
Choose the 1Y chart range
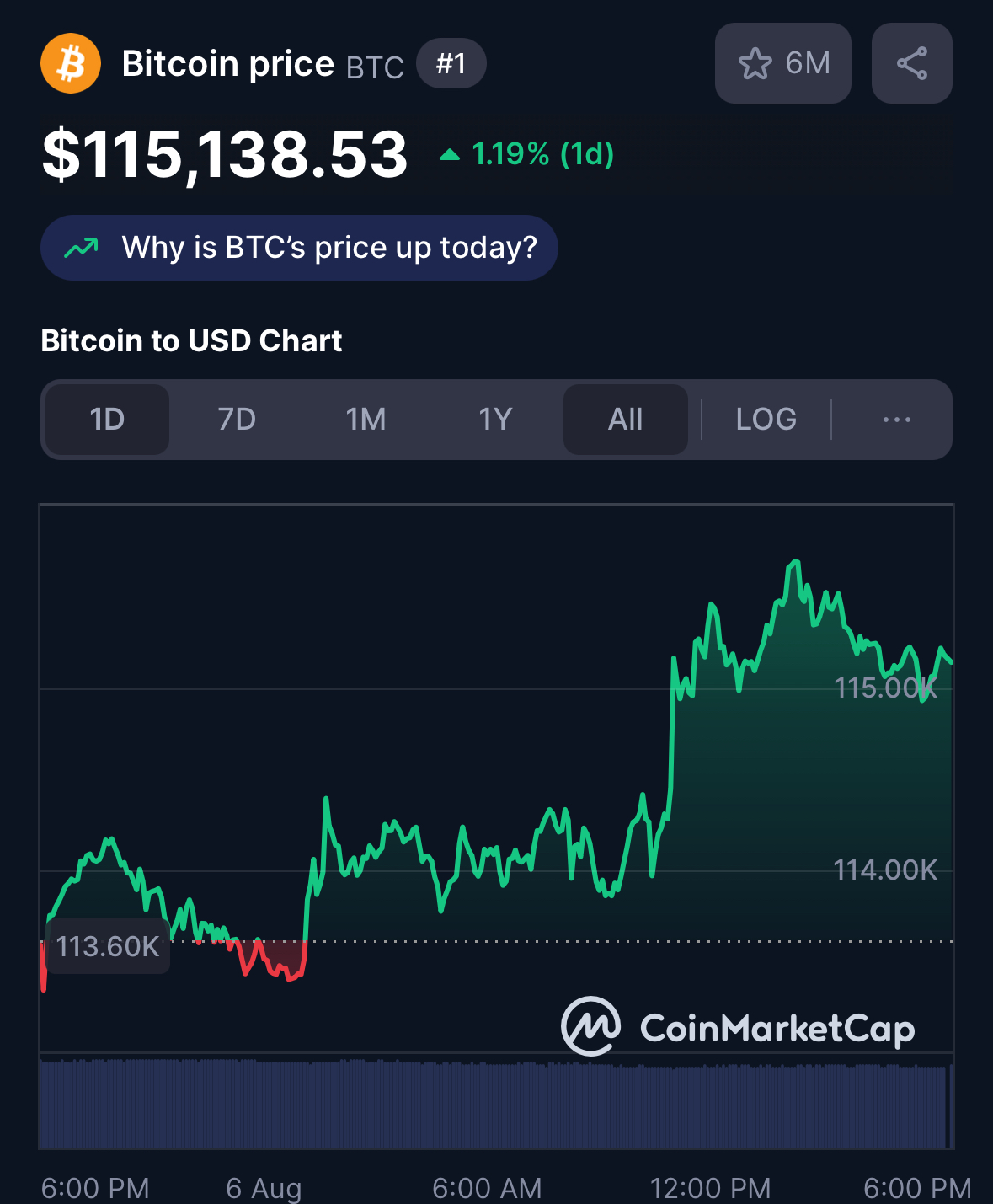495,420
